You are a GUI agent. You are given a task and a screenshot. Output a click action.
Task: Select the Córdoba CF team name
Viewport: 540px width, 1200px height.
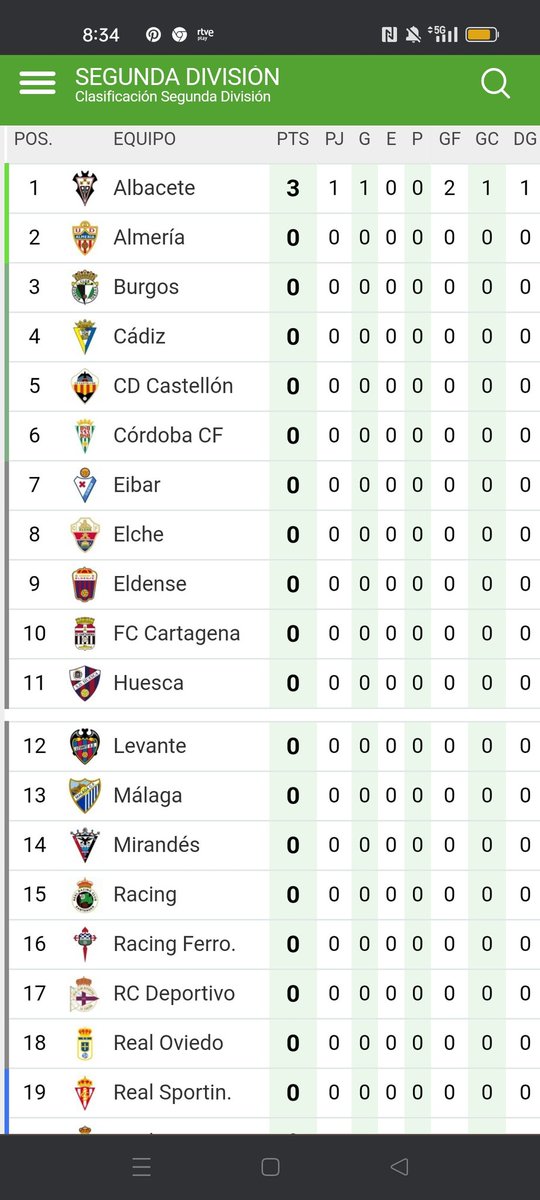pyautogui.click(x=168, y=435)
